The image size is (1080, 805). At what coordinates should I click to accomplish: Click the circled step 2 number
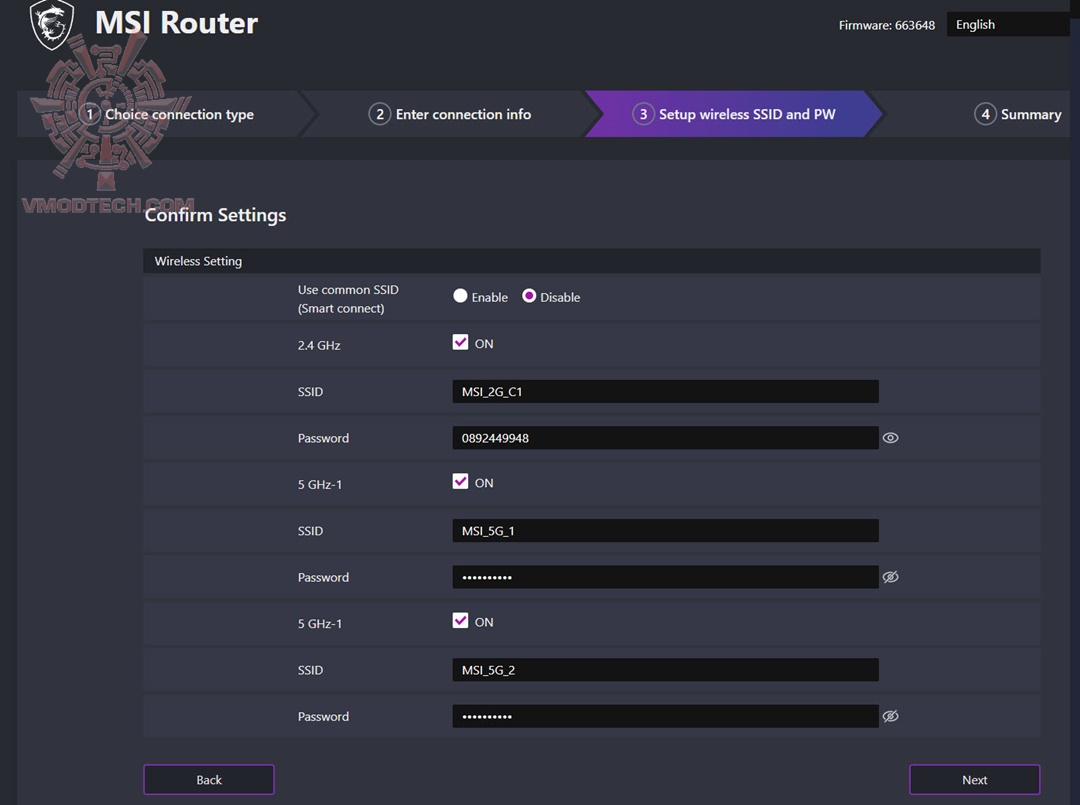[379, 114]
